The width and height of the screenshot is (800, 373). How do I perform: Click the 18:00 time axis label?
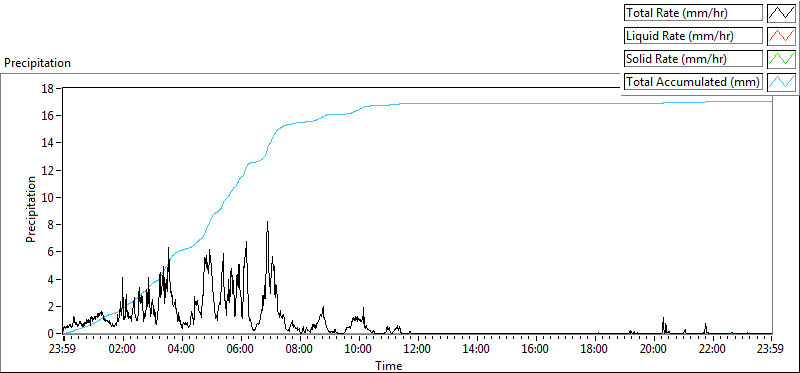595,350
